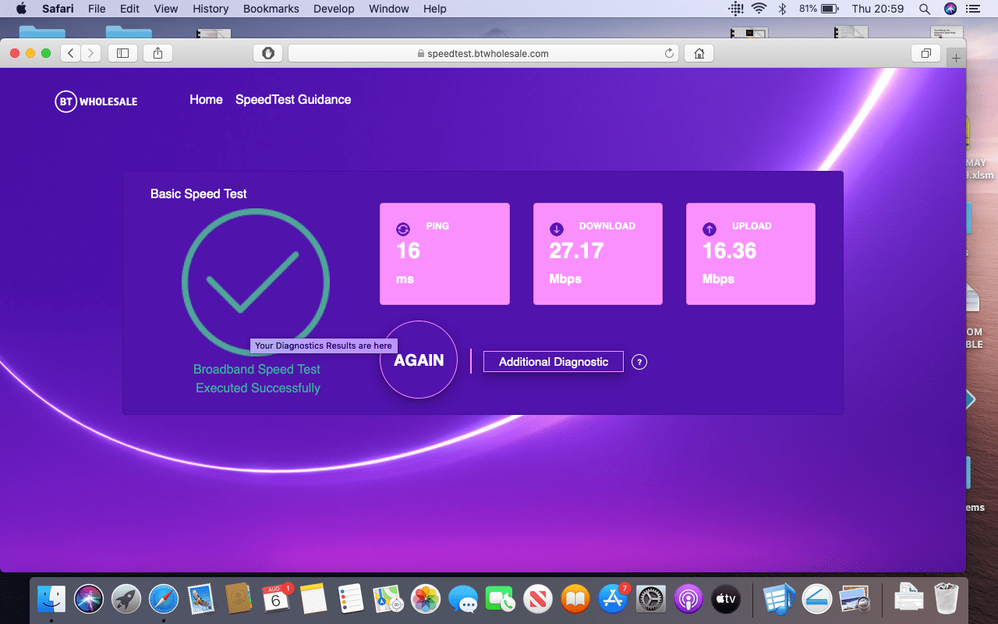
Task: Open the Siri icon in the menu bar
Action: (x=950, y=9)
